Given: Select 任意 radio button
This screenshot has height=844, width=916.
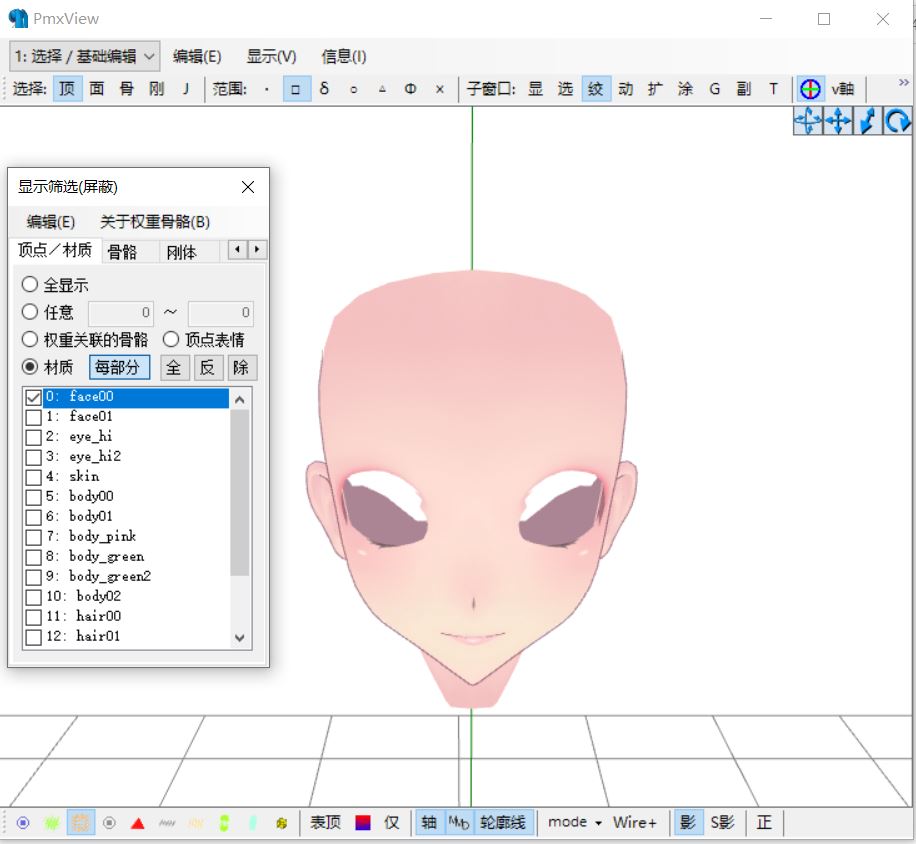Looking at the screenshot, I should coord(30,312).
